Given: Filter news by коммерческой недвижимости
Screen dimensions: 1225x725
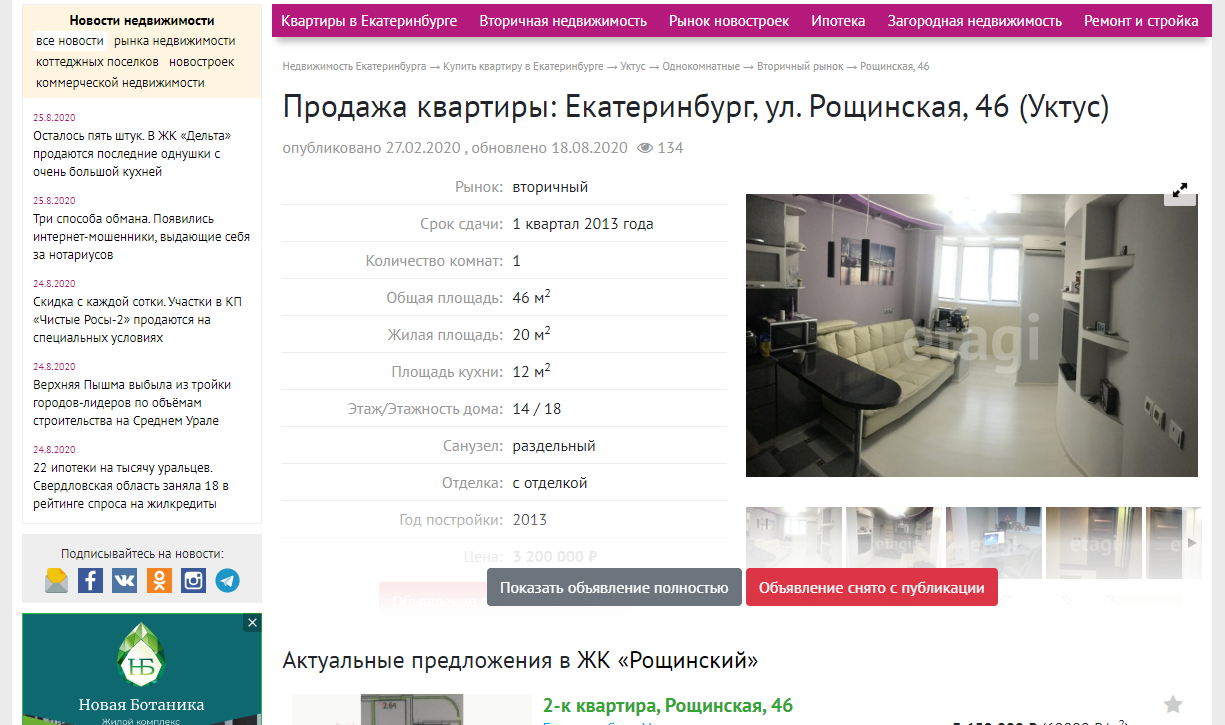Looking at the screenshot, I should point(120,83).
